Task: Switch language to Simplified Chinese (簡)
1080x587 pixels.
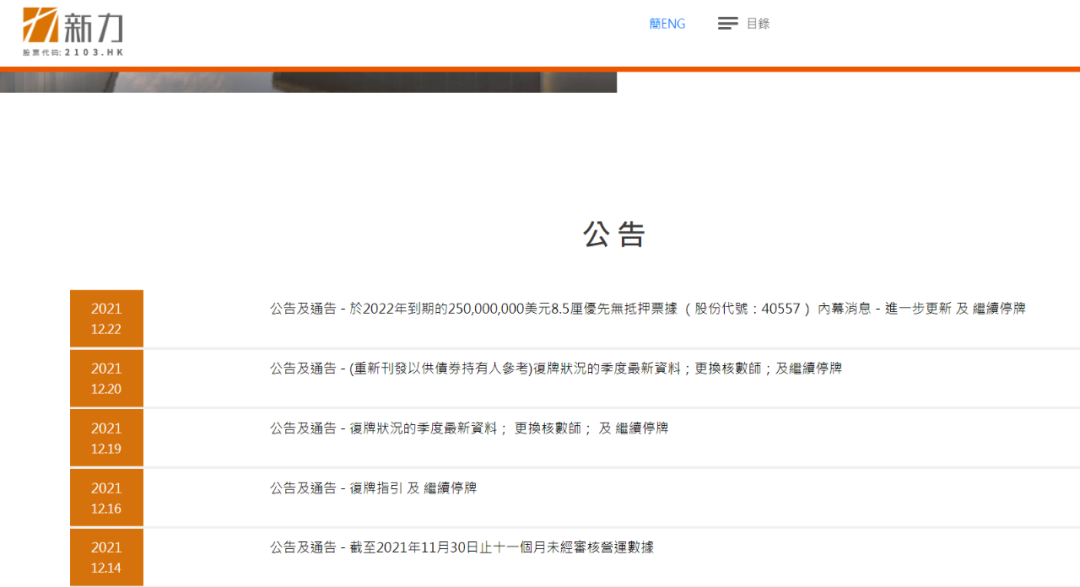Action: (x=655, y=24)
